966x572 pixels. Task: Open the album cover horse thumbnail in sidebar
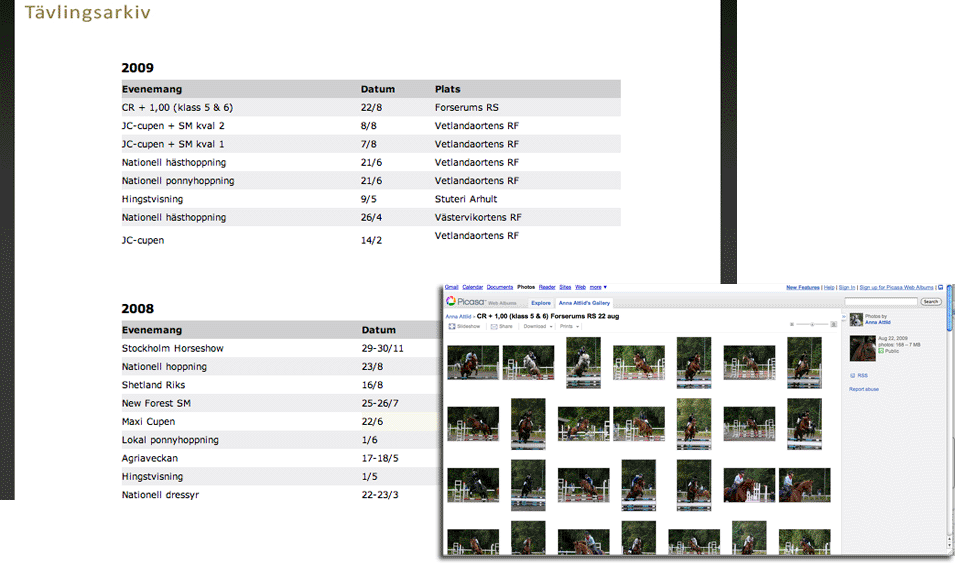point(862,348)
